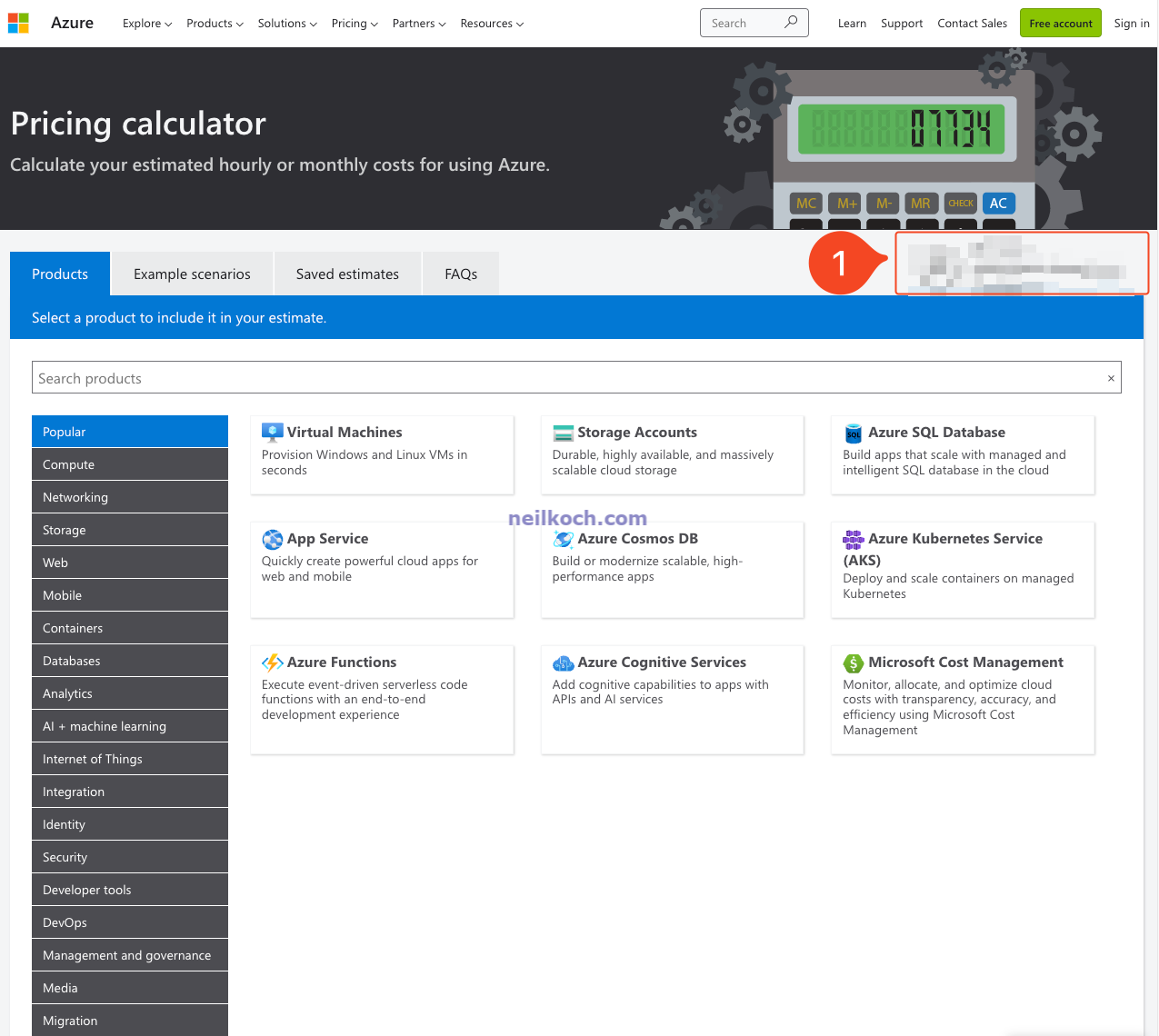Open the Media category
1159x1036 pixels.
130,988
